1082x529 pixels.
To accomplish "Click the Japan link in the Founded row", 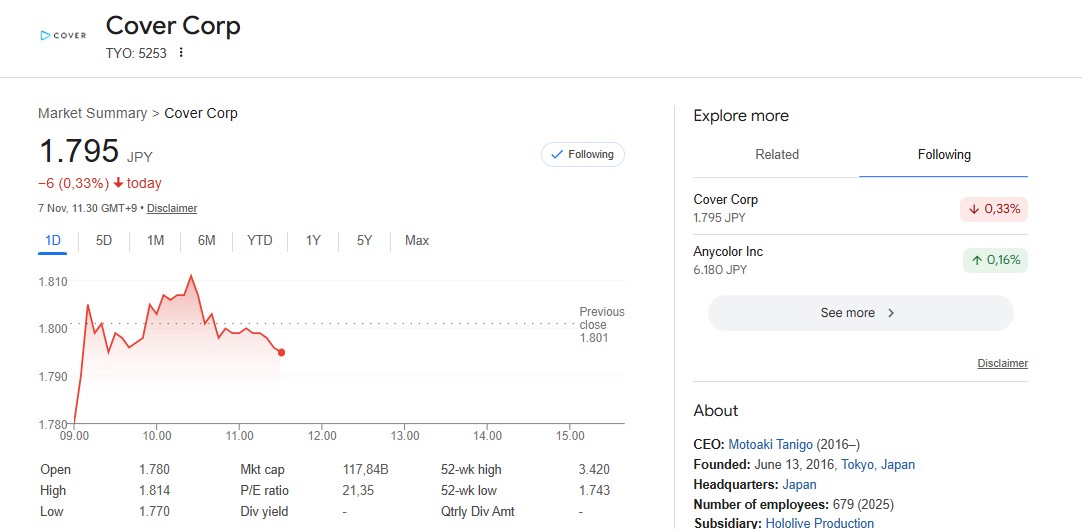I will [x=898, y=465].
